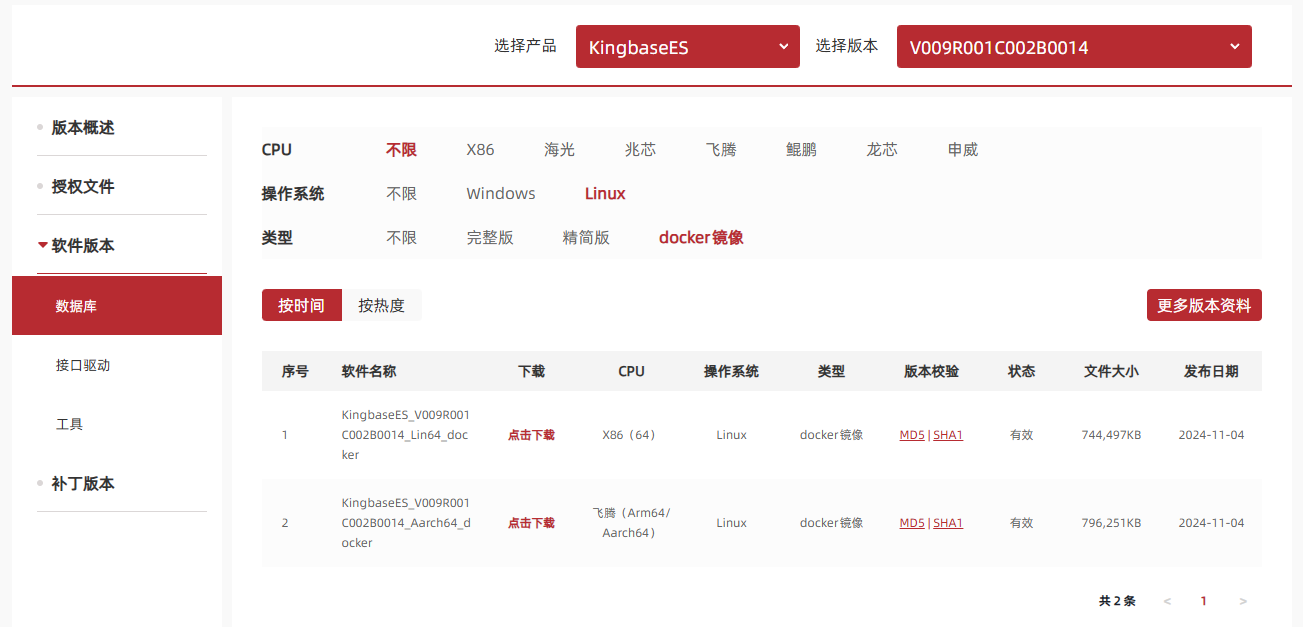The width and height of the screenshot is (1303, 627).
Task: Select 接口驱动 sidebar item
Action: [83, 365]
